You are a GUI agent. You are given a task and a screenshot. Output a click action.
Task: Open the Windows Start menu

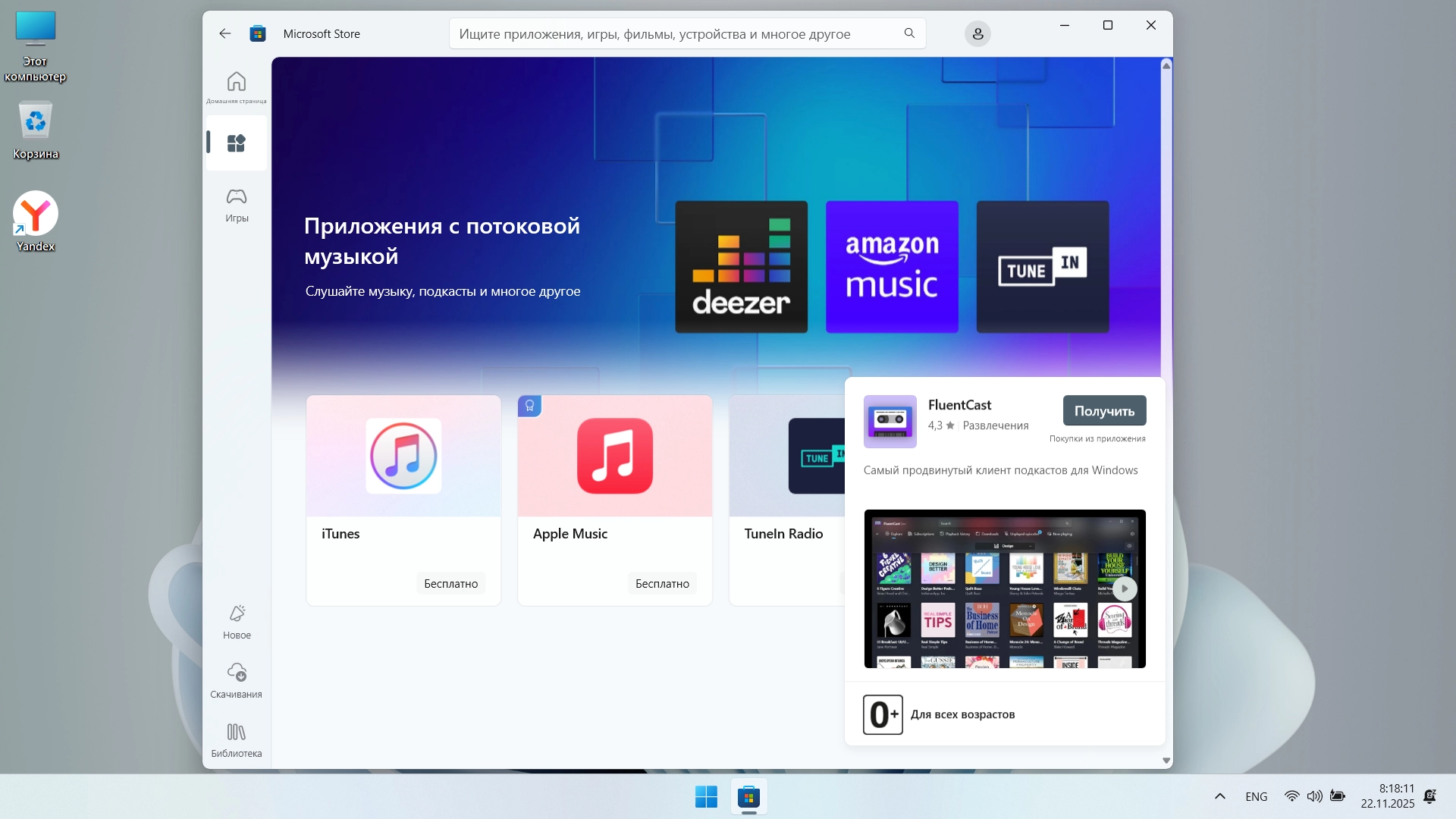(706, 797)
